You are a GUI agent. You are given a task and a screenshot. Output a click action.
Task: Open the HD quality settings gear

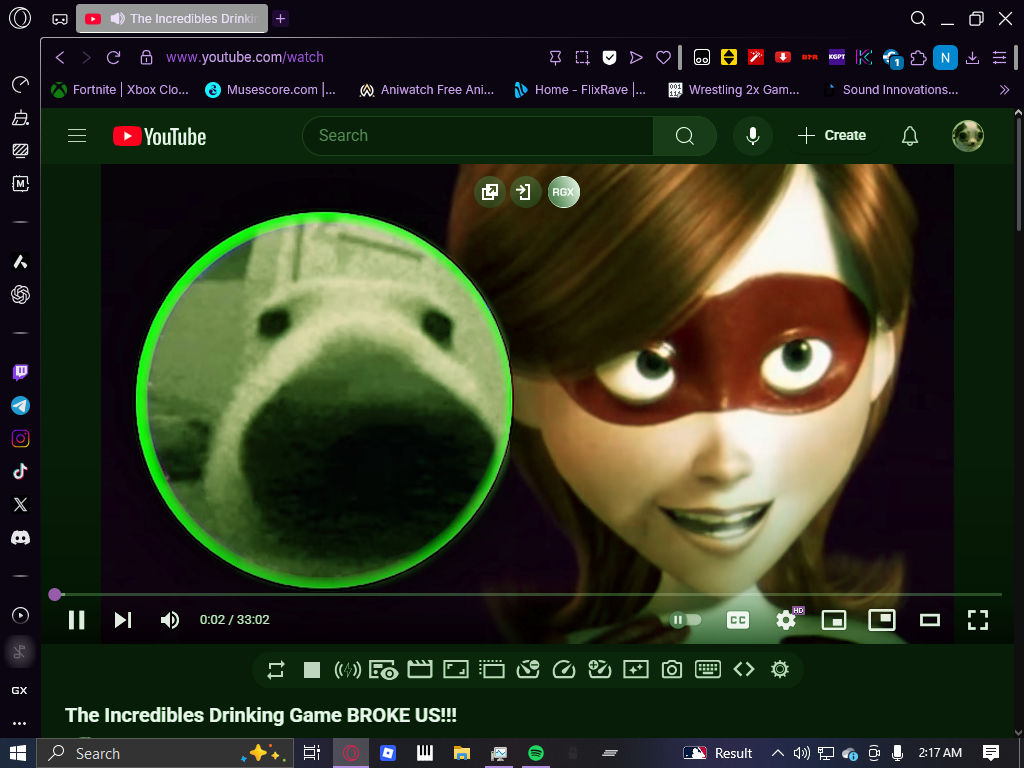click(786, 619)
